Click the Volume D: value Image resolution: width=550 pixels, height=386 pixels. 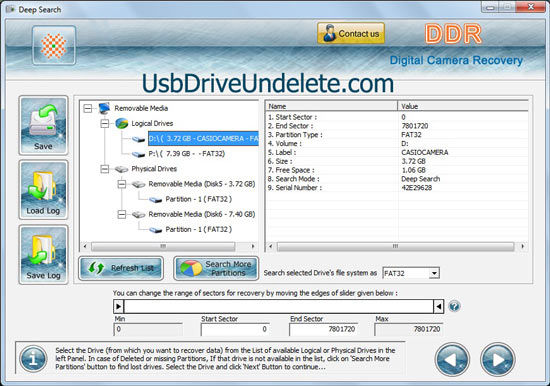point(404,144)
